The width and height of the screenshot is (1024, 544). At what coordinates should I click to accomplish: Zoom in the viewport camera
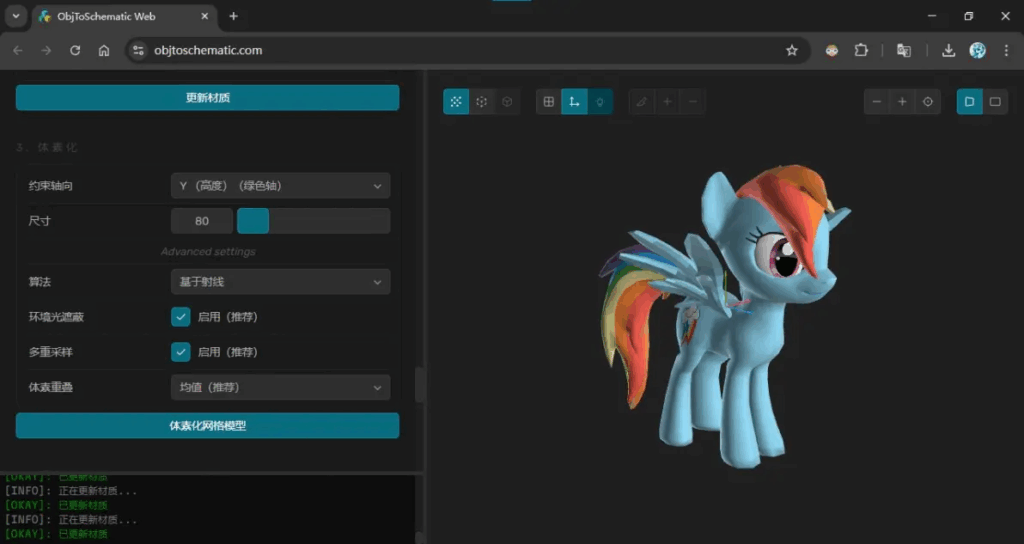[x=902, y=102]
